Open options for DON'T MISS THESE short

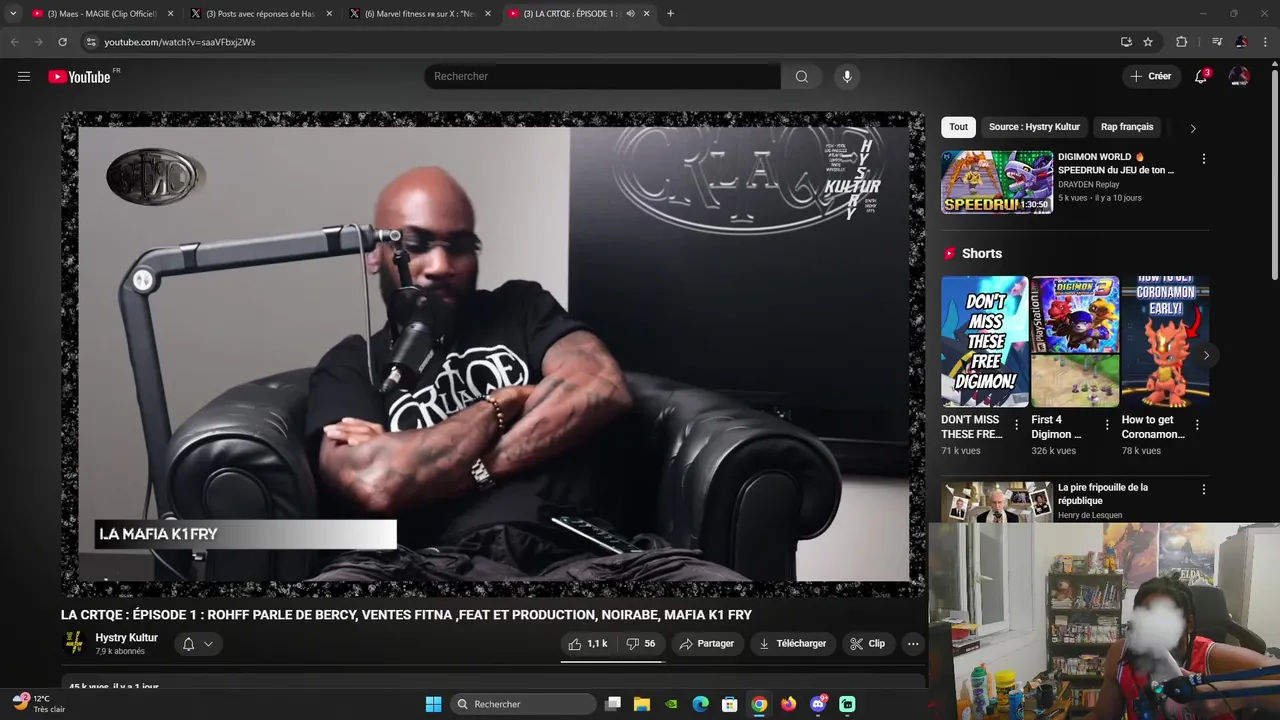point(1017,425)
